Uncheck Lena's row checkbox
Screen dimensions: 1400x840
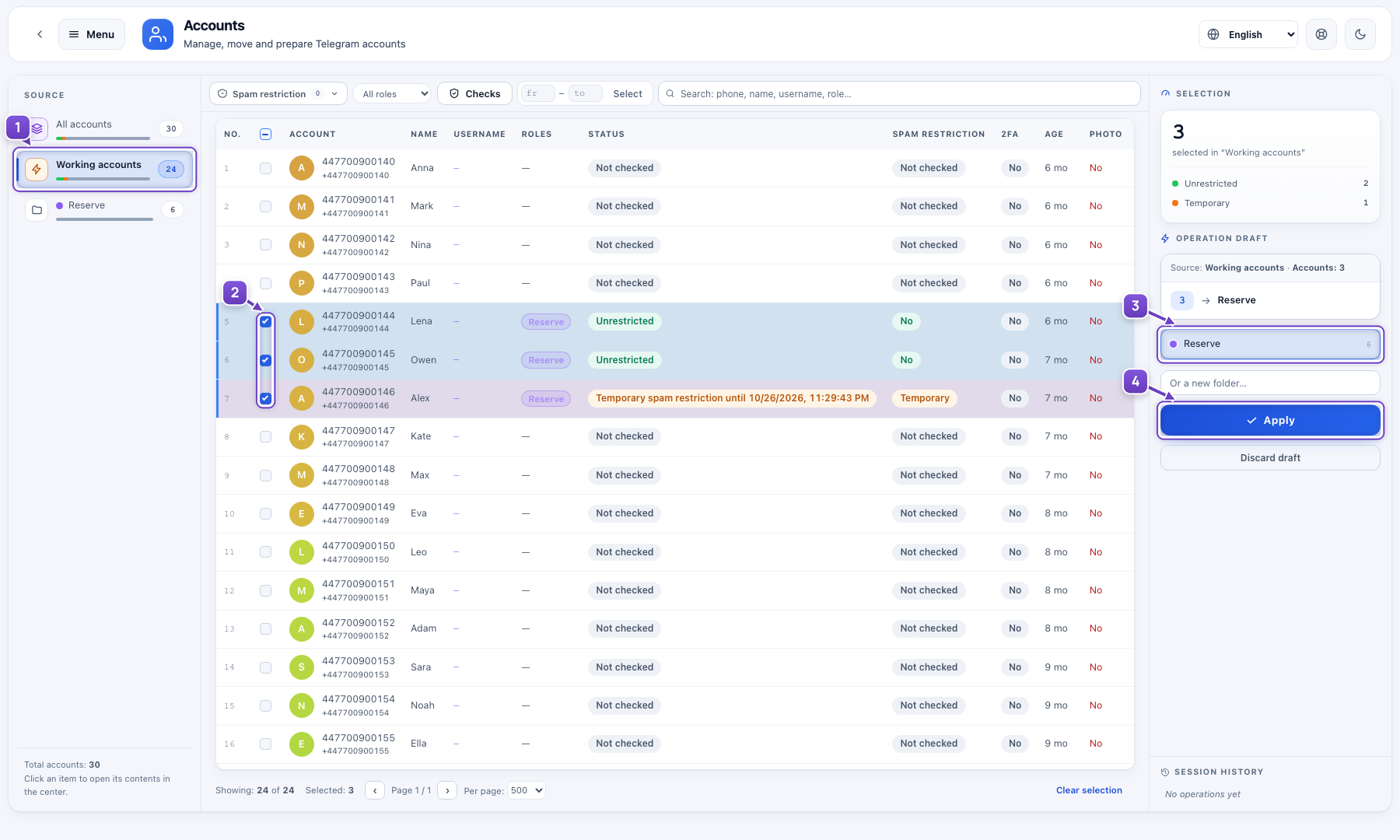tap(265, 321)
